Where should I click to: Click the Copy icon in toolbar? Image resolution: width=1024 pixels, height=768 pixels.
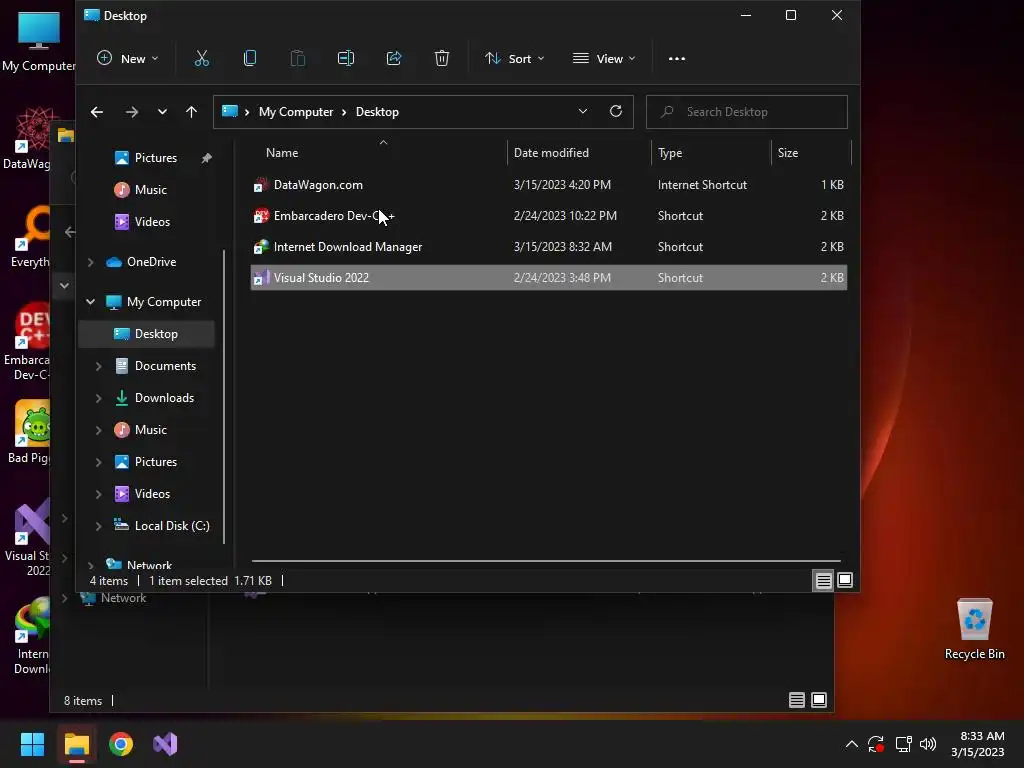click(x=249, y=59)
